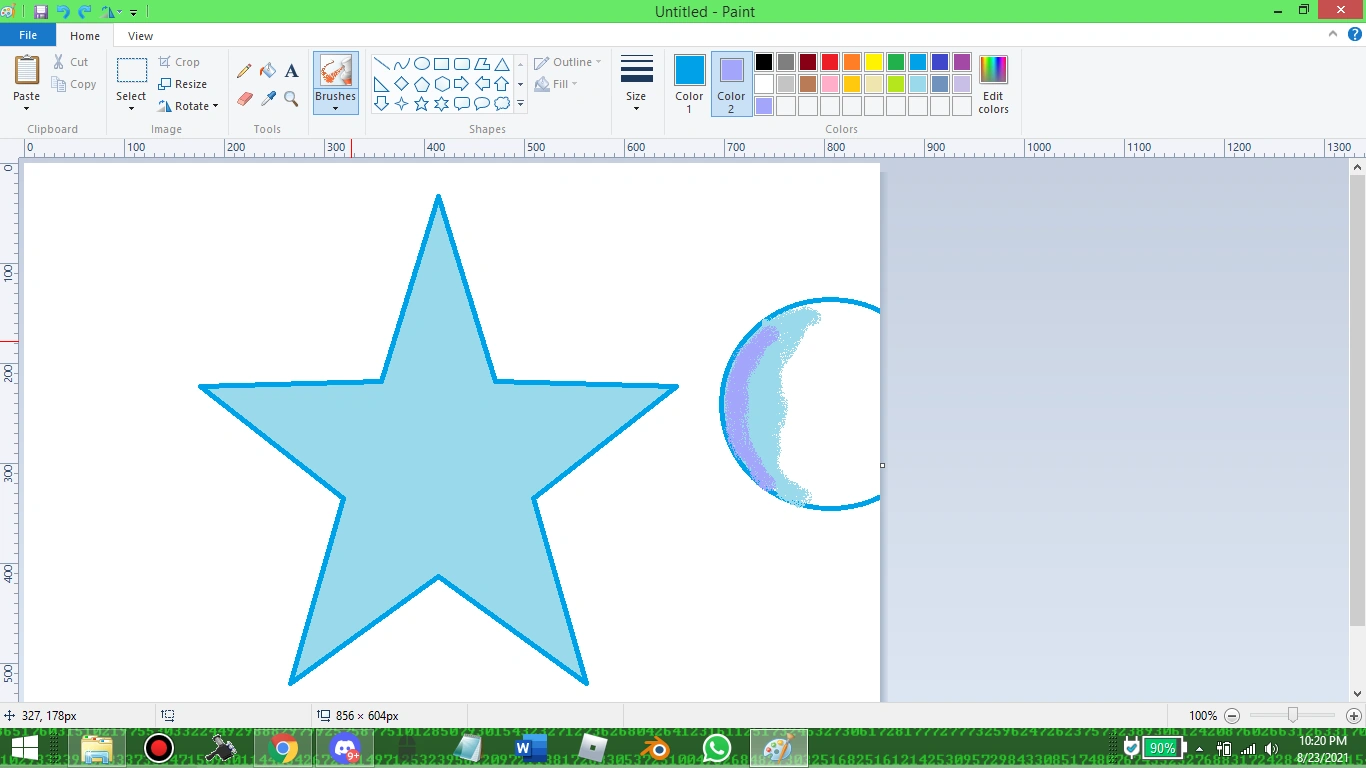Pick the Color picker tool
The height and width of the screenshot is (768, 1366).
click(267, 99)
